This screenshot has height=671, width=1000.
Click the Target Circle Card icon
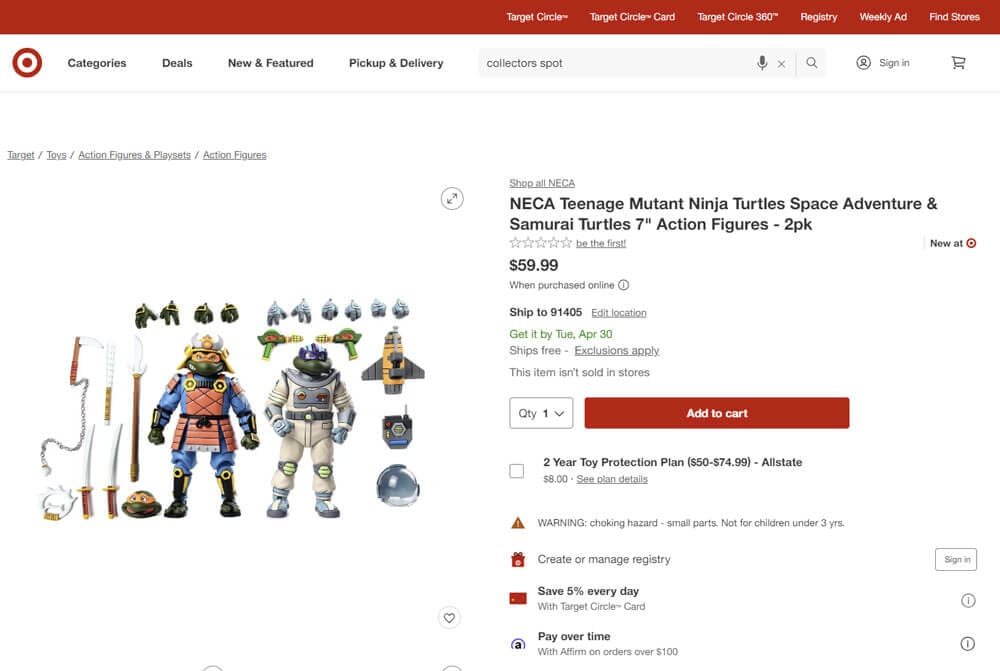tap(517, 597)
